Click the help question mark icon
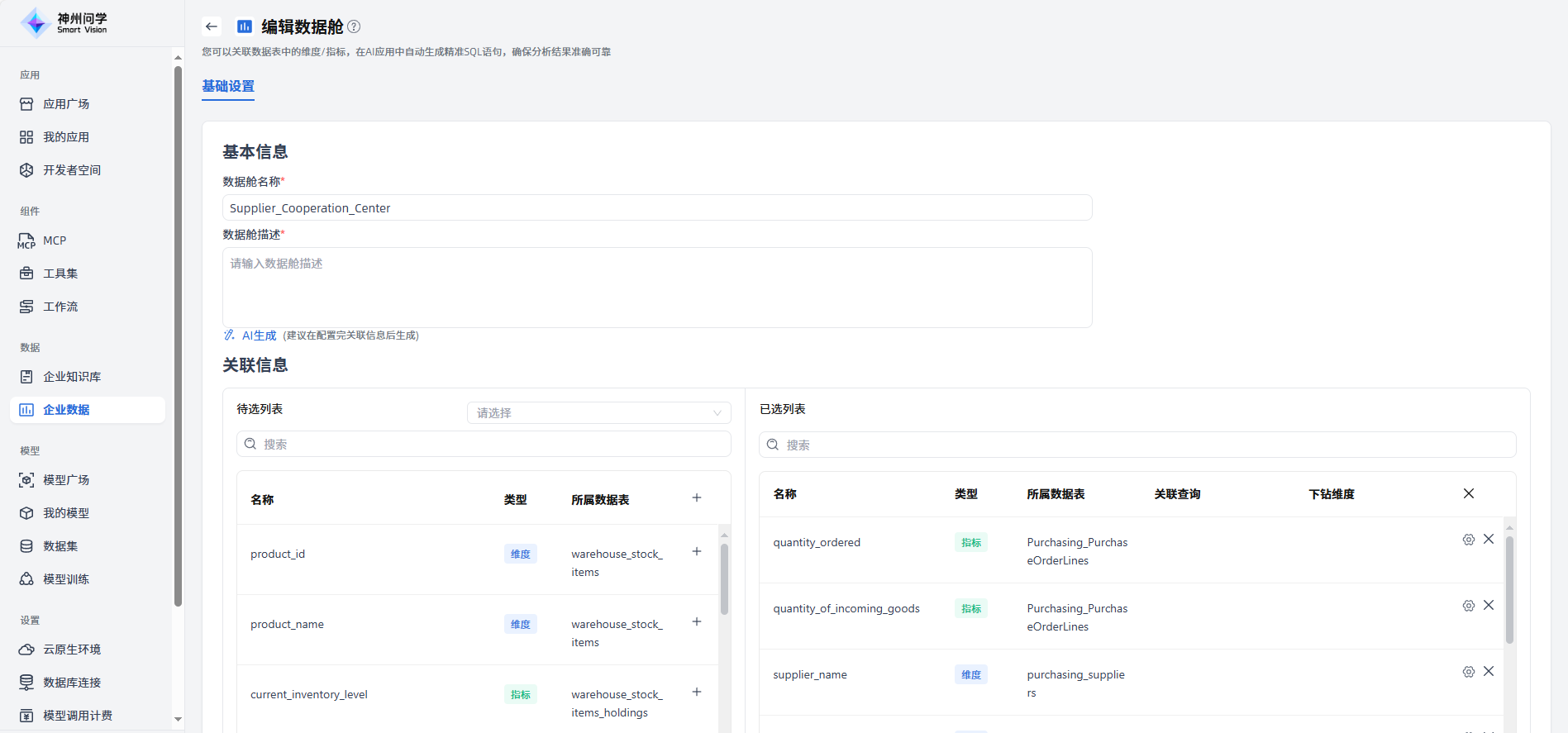 pyautogui.click(x=354, y=26)
